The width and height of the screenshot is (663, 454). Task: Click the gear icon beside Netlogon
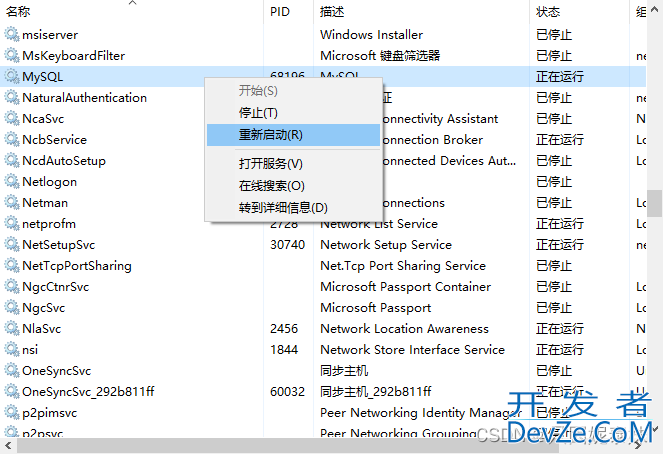[11, 182]
